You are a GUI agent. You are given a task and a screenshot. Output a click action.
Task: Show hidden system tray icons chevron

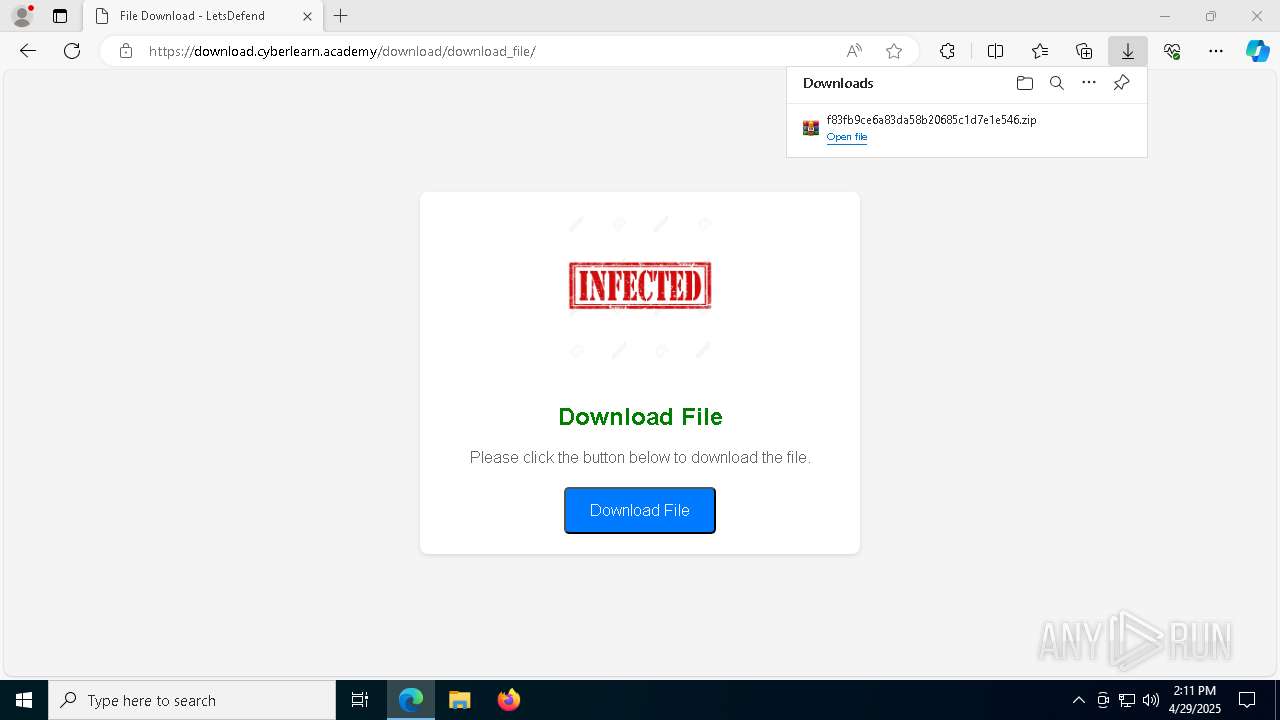1078,700
